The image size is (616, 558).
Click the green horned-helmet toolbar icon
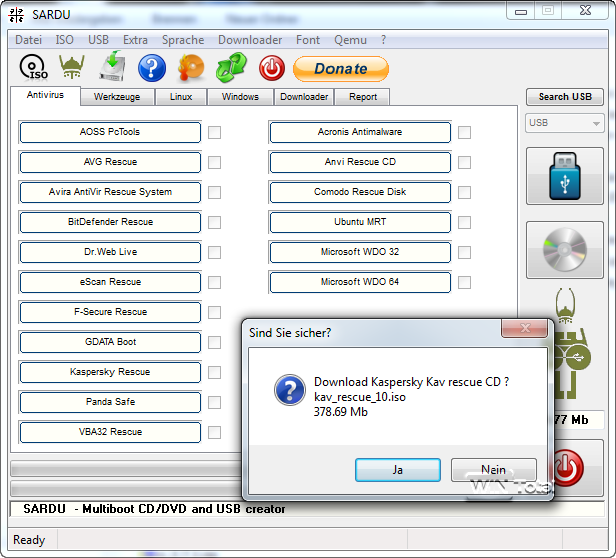click(72, 67)
